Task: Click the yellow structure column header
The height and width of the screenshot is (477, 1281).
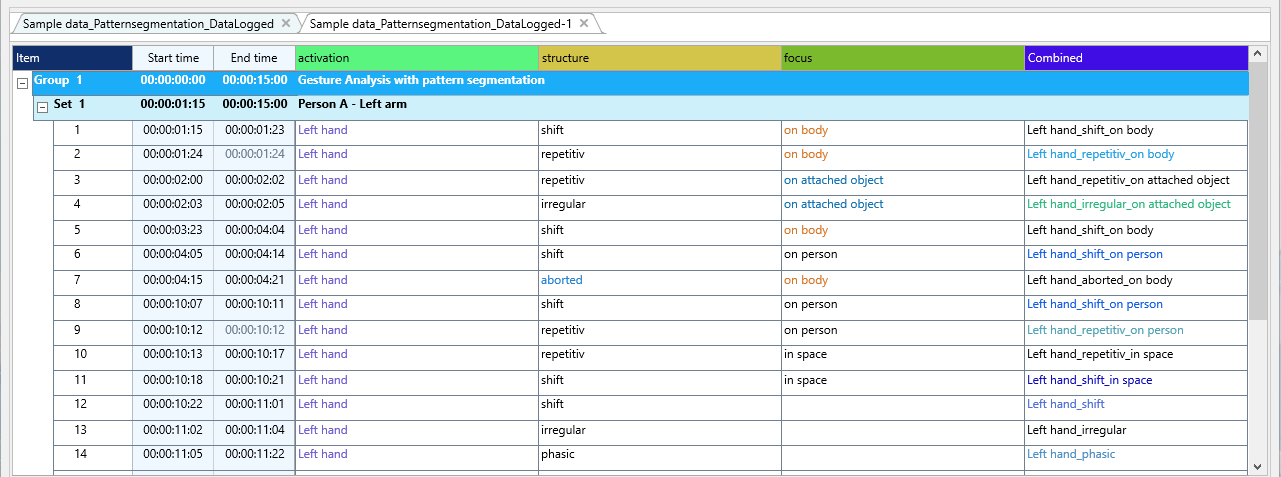Action: pyautogui.click(x=660, y=58)
